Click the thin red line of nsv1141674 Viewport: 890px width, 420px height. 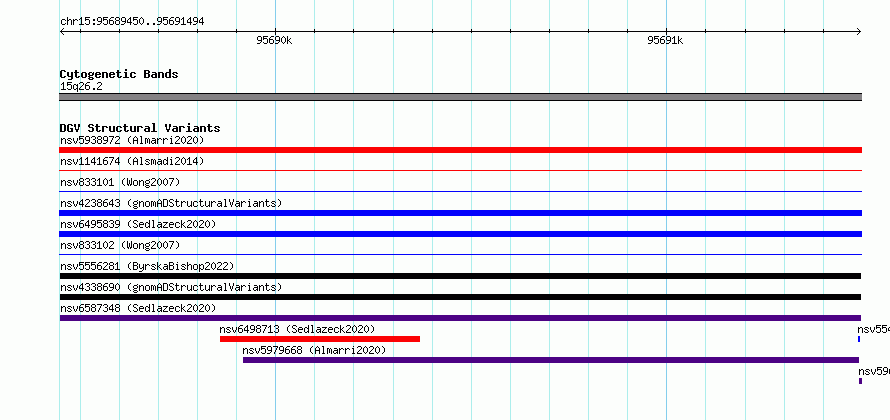(x=460, y=170)
